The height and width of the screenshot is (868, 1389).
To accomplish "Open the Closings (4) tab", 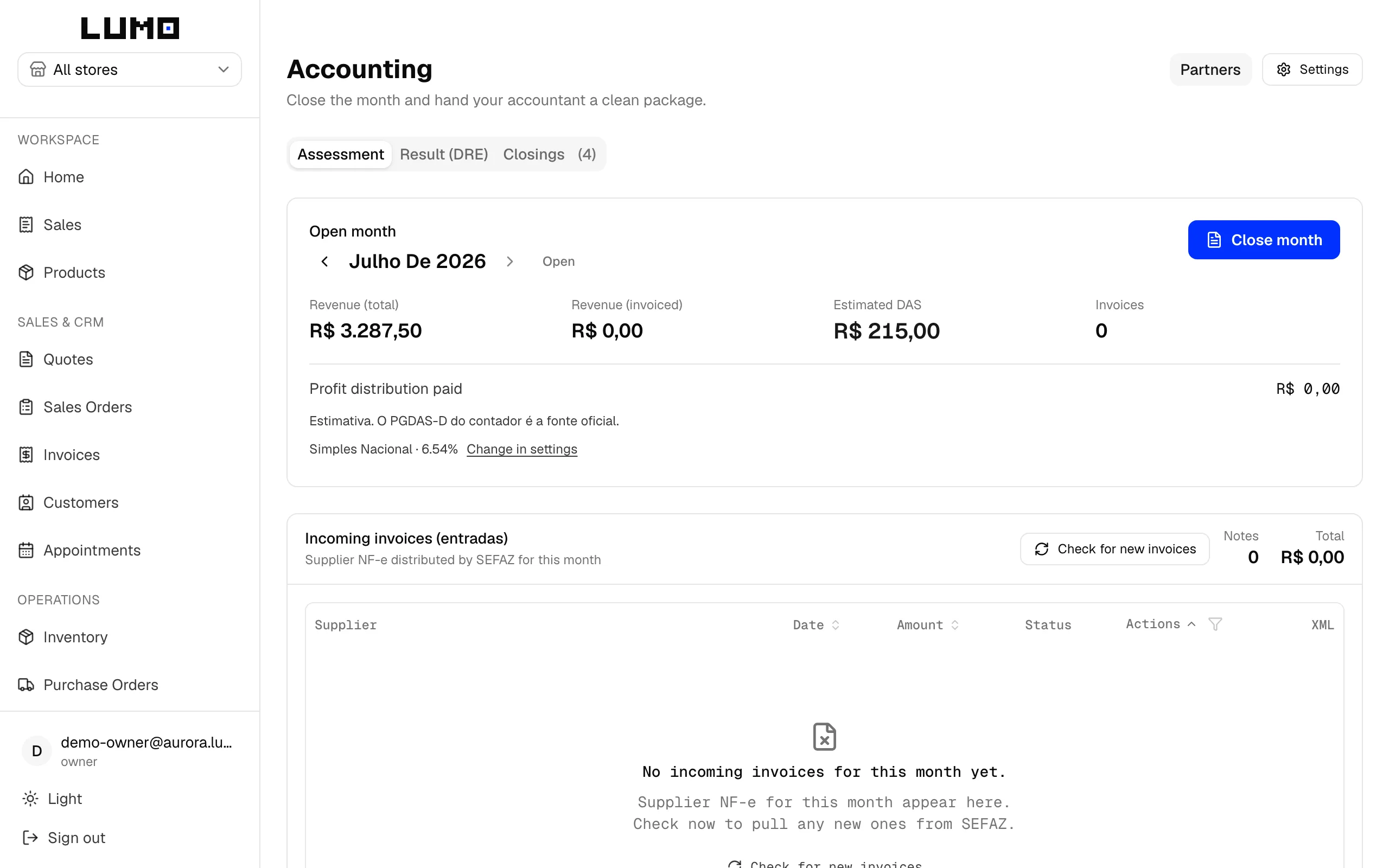I will pyautogui.click(x=549, y=154).
